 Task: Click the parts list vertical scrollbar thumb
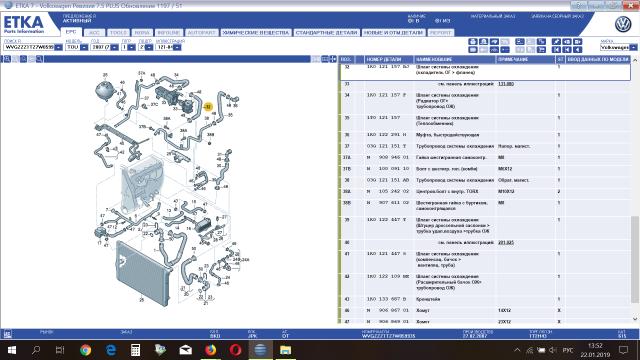click(x=634, y=259)
